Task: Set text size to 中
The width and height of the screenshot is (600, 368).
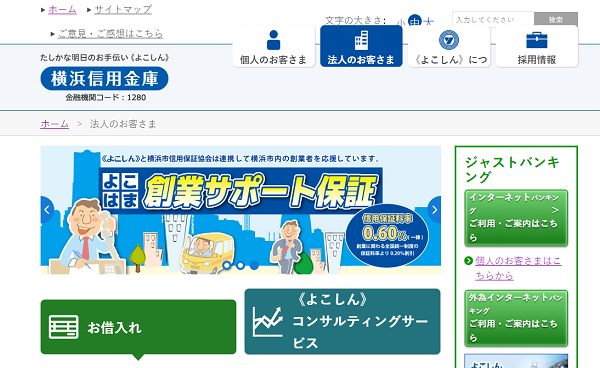Action: pyautogui.click(x=415, y=21)
